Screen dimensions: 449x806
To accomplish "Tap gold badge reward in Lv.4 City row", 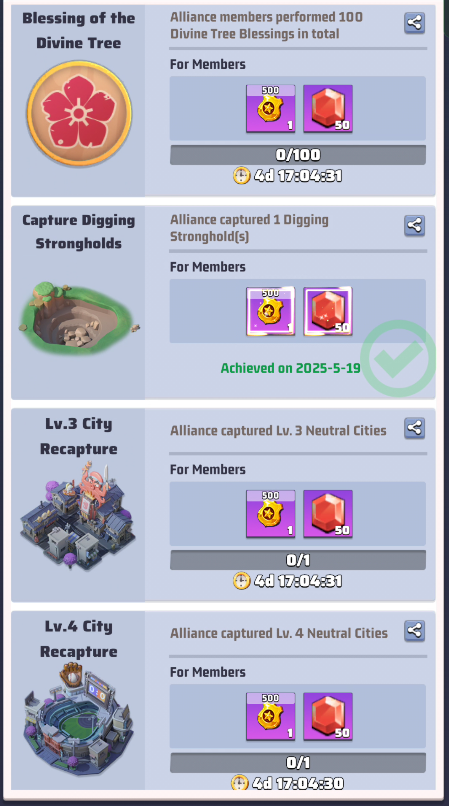I will pos(271,717).
